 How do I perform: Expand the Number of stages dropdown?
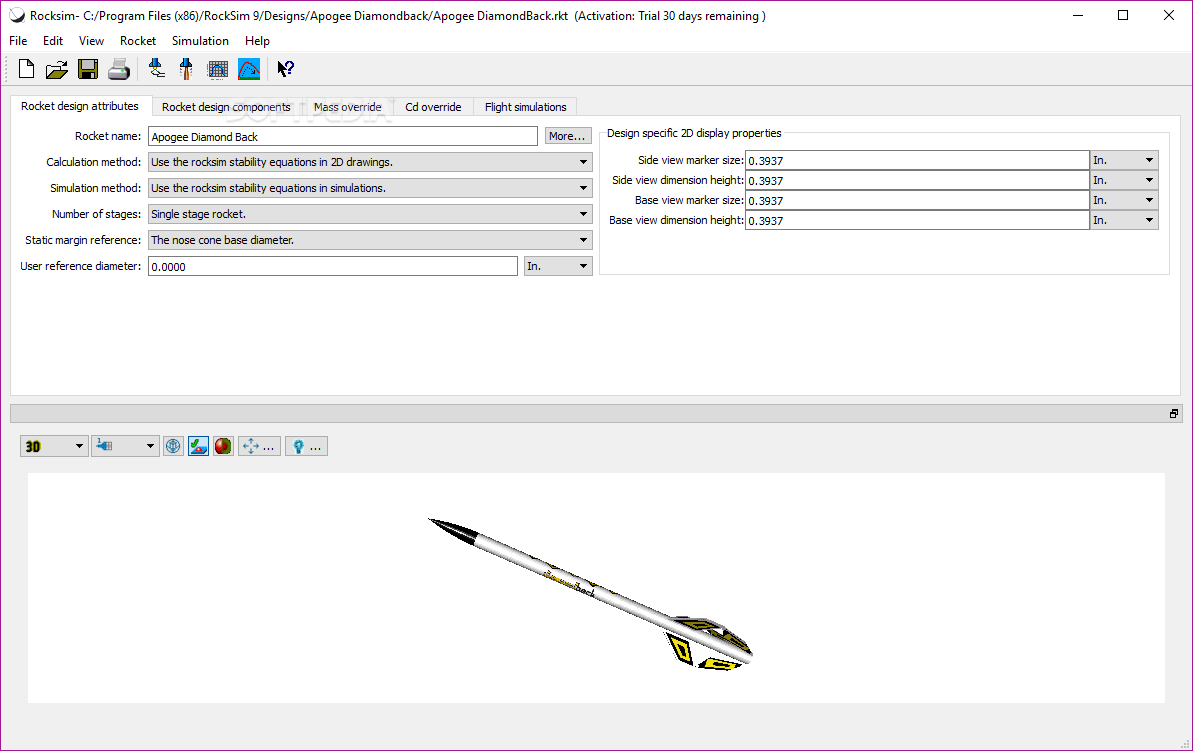370,214
